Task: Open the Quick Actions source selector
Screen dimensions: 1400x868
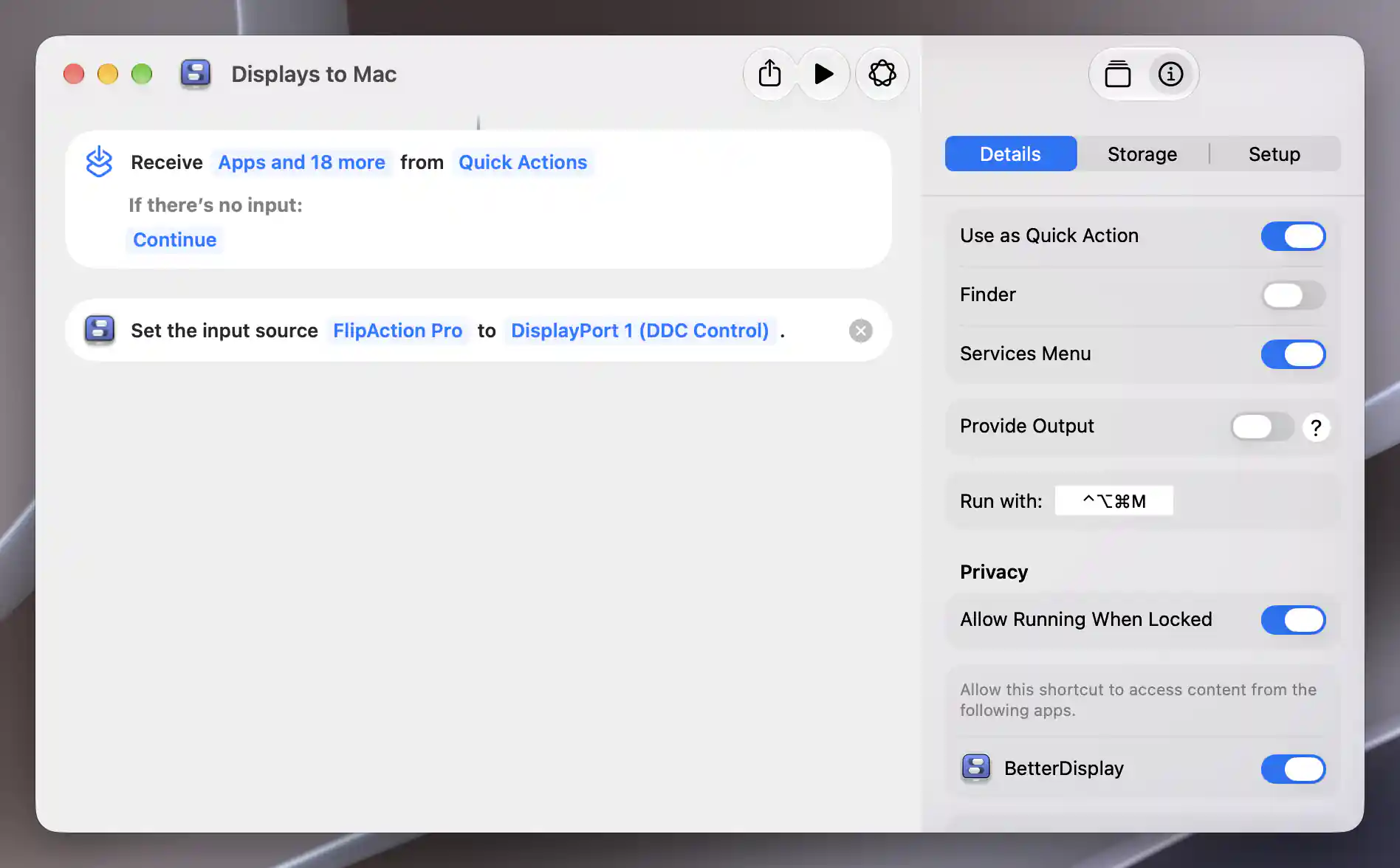Action: (x=523, y=162)
